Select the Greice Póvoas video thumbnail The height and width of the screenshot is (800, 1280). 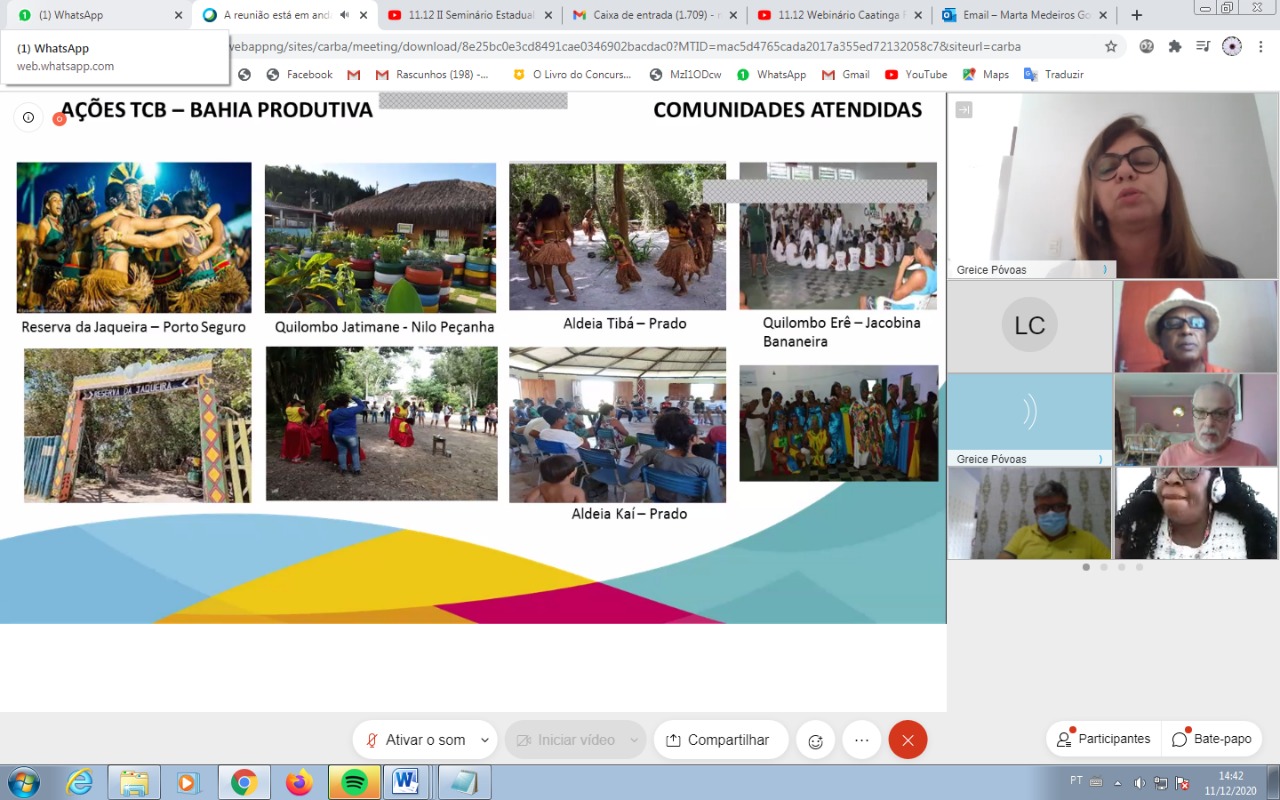click(1029, 420)
